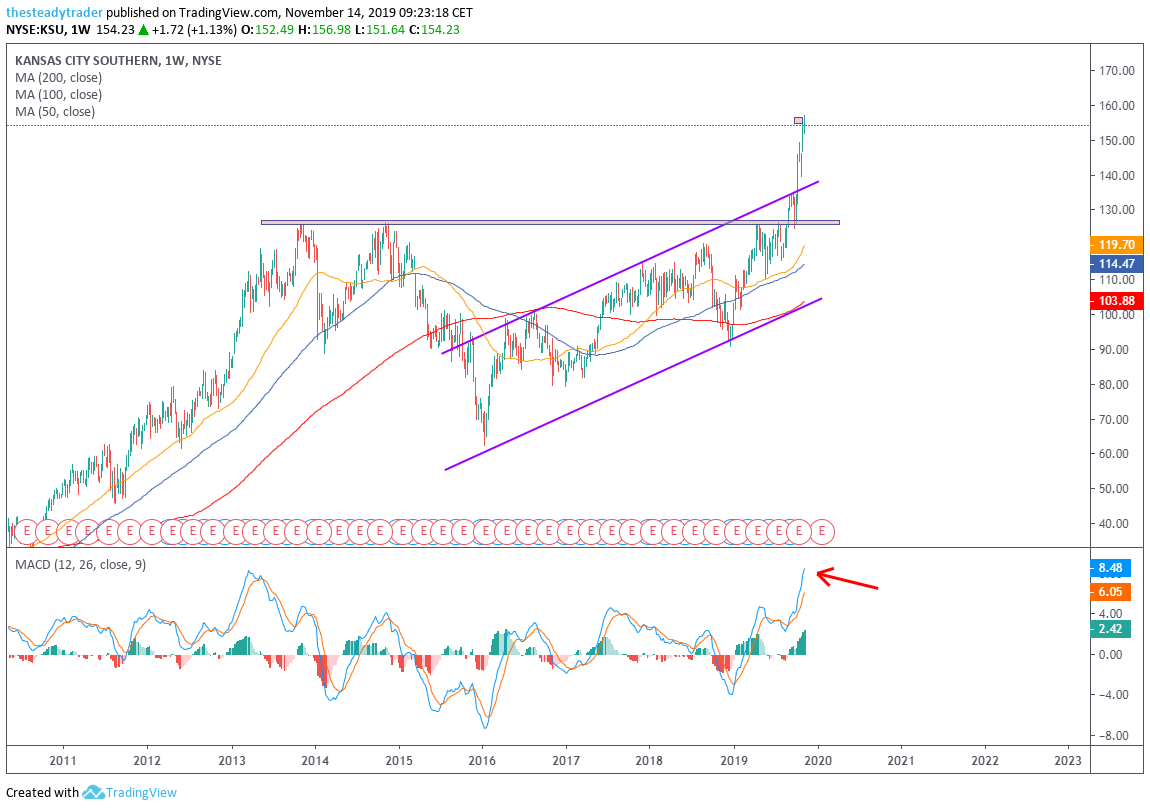Select the NYSE:KSU symbol text
The height and width of the screenshot is (810, 1150).
click(x=35, y=30)
